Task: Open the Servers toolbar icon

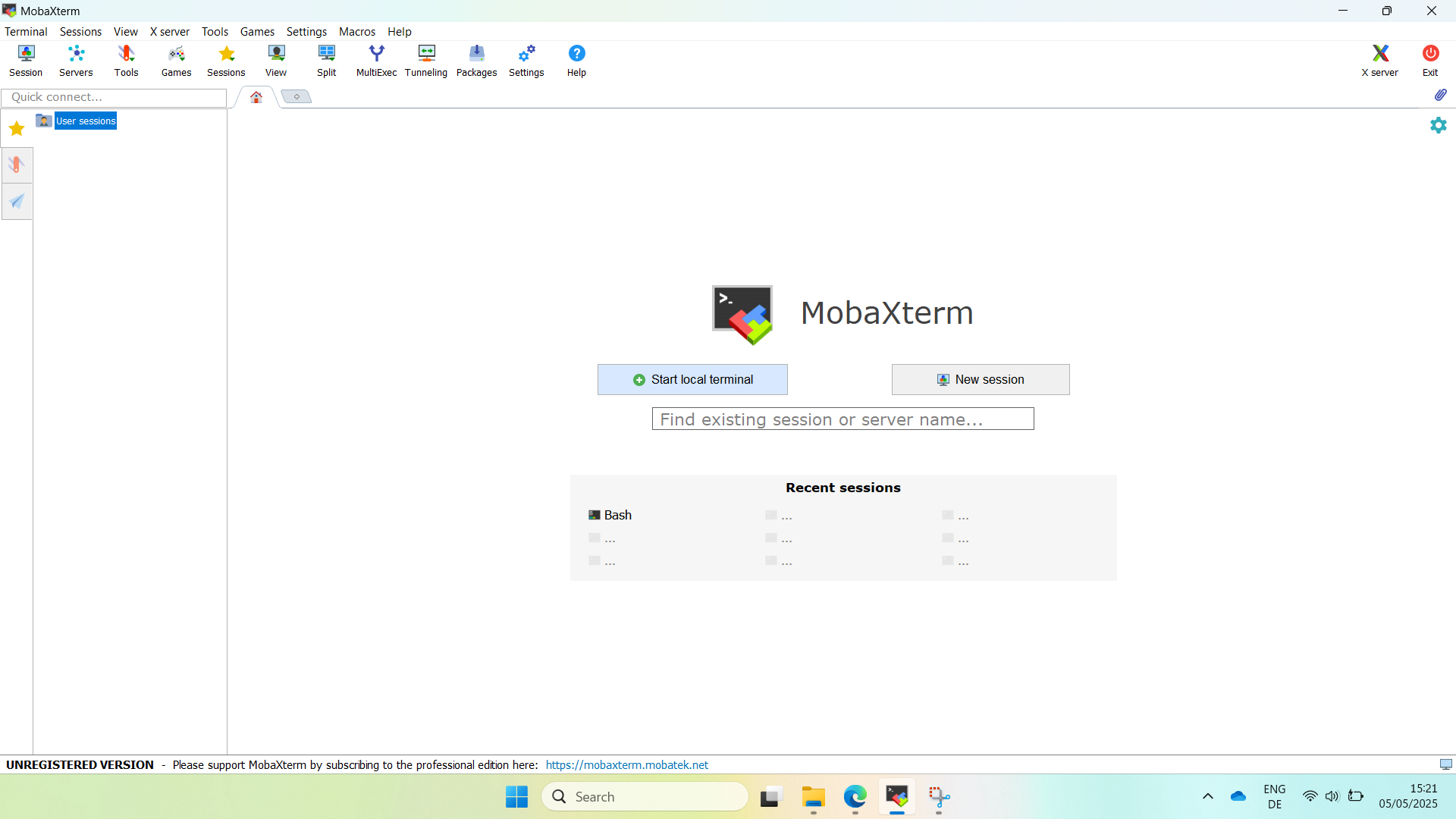Action: click(76, 61)
